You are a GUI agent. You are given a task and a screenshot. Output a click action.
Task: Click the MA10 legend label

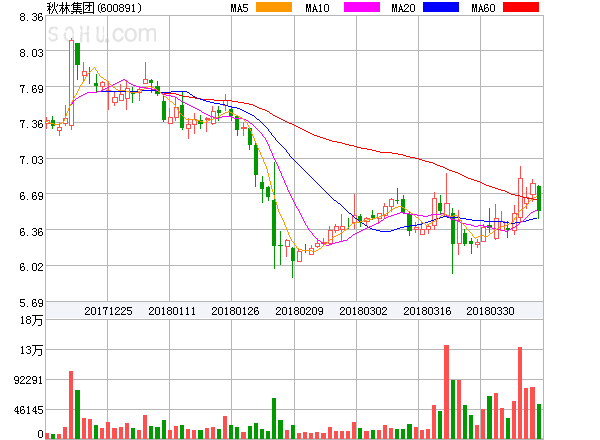click(x=317, y=8)
